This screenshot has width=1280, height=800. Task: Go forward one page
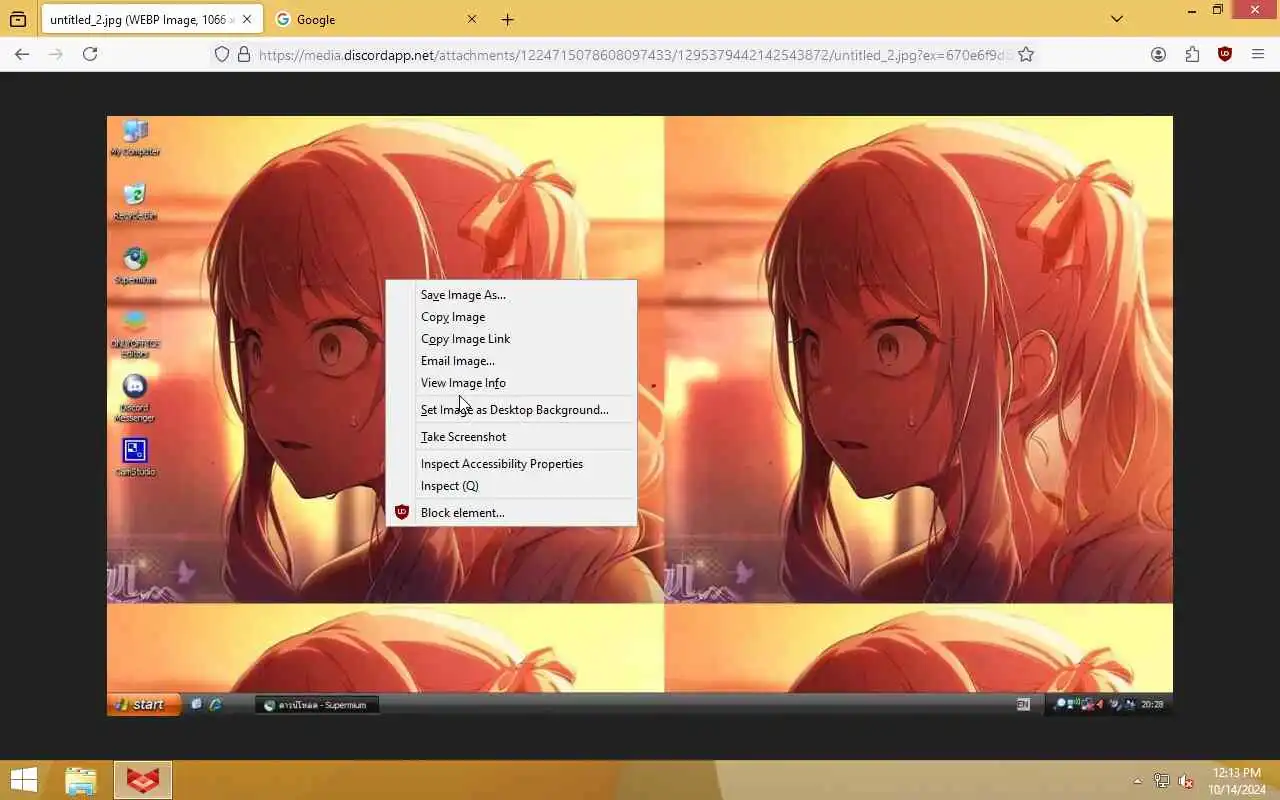(x=56, y=54)
